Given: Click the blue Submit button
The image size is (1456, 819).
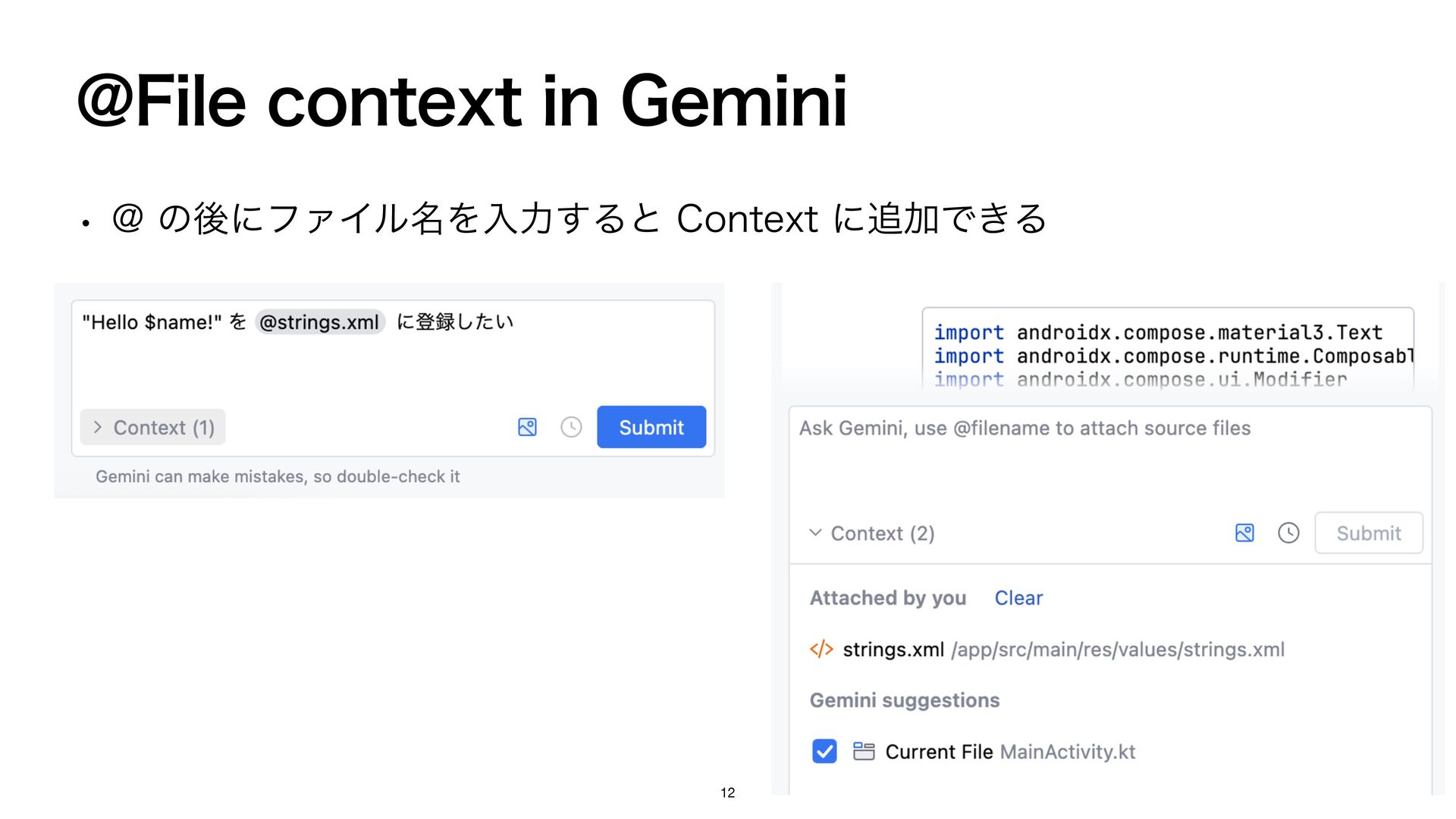Looking at the screenshot, I should click(651, 427).
